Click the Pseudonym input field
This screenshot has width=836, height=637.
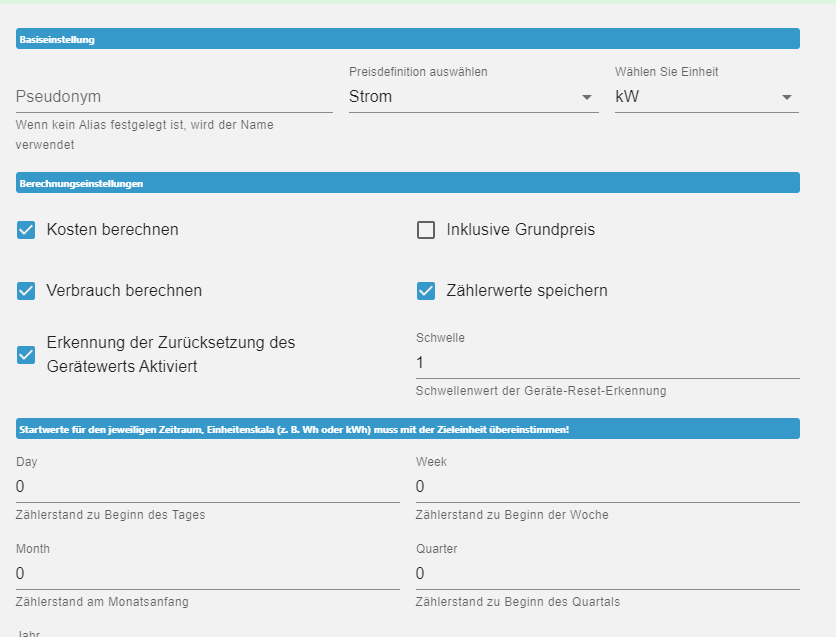[174, 97]
